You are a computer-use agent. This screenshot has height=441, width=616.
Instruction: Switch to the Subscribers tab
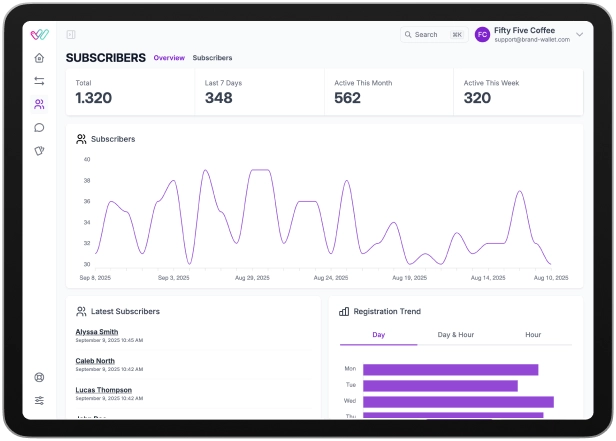click(x=212, y=58)
